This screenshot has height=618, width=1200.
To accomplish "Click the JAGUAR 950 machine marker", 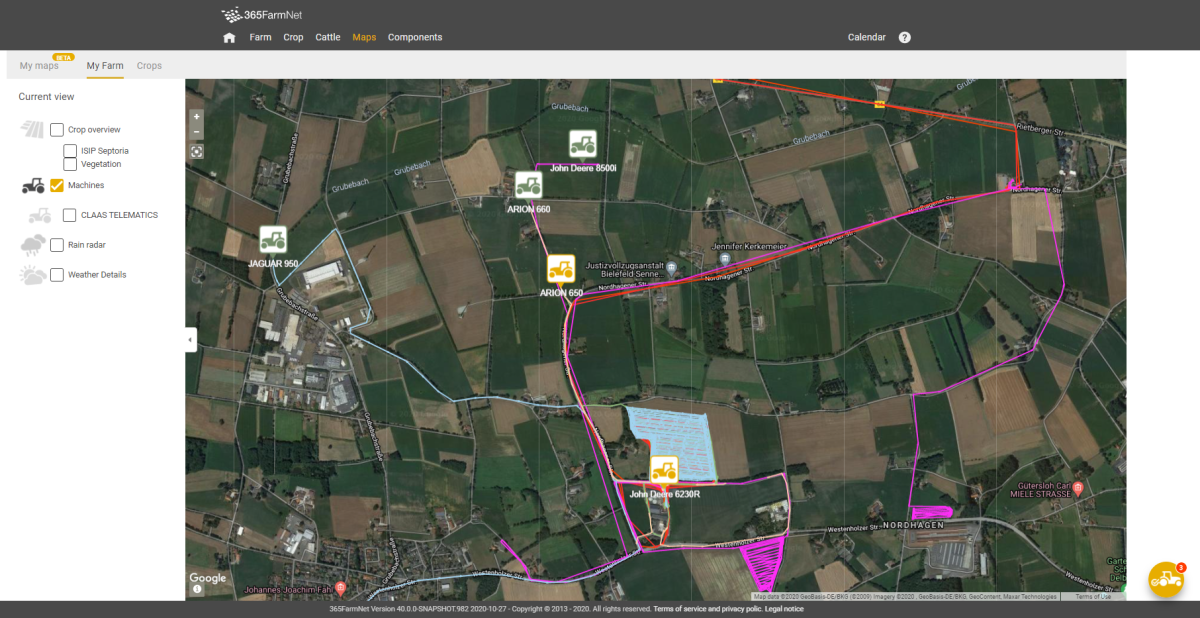I will (273, 239).
